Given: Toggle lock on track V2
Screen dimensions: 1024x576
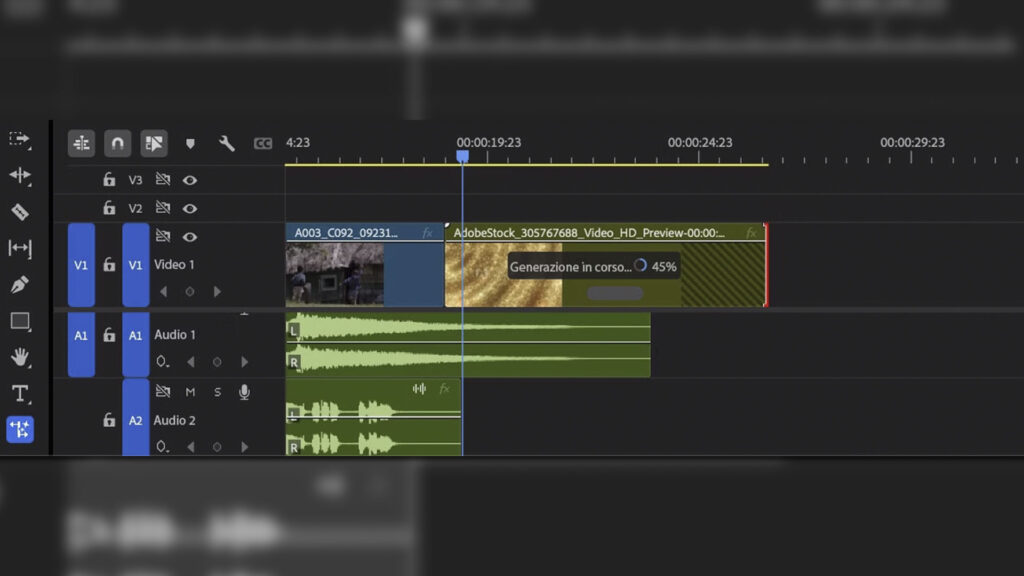Looking at the screenshot, I should [x=109, y=208].
